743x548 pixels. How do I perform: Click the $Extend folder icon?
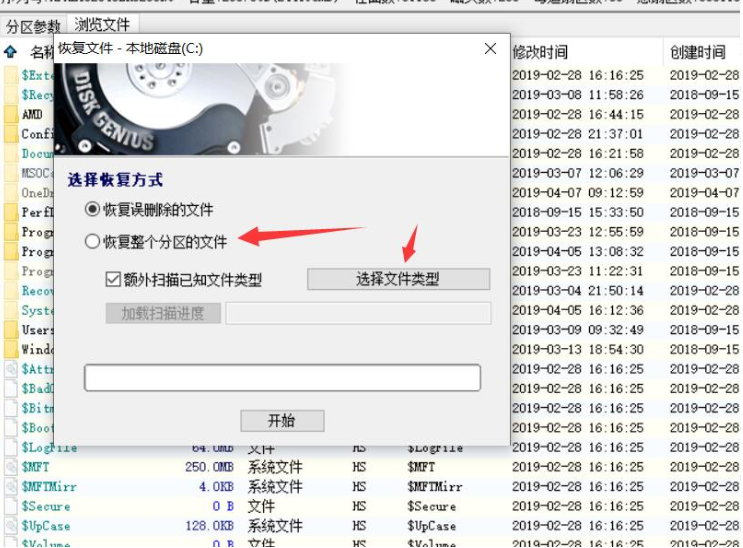(x=11, y=75)
